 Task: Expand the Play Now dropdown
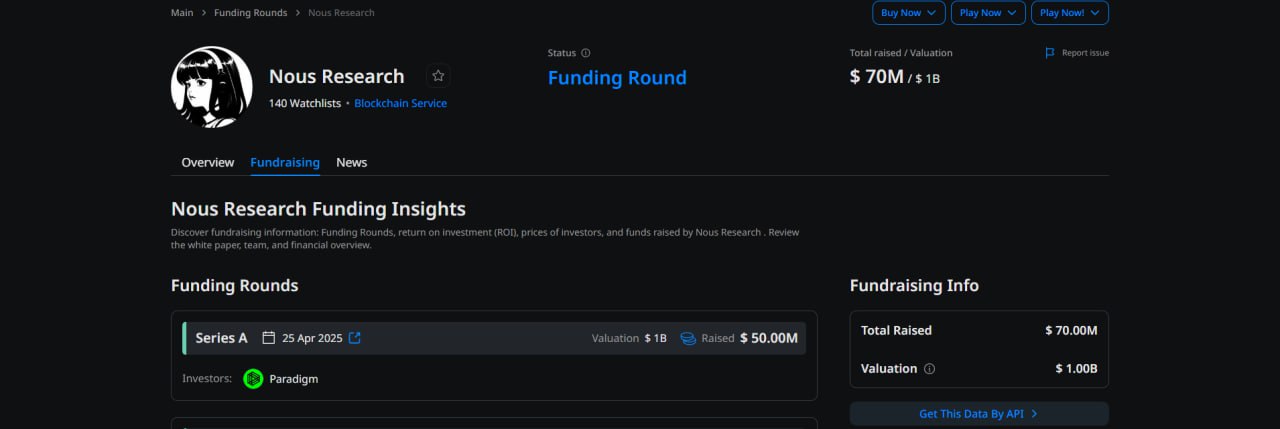(988, 13)
